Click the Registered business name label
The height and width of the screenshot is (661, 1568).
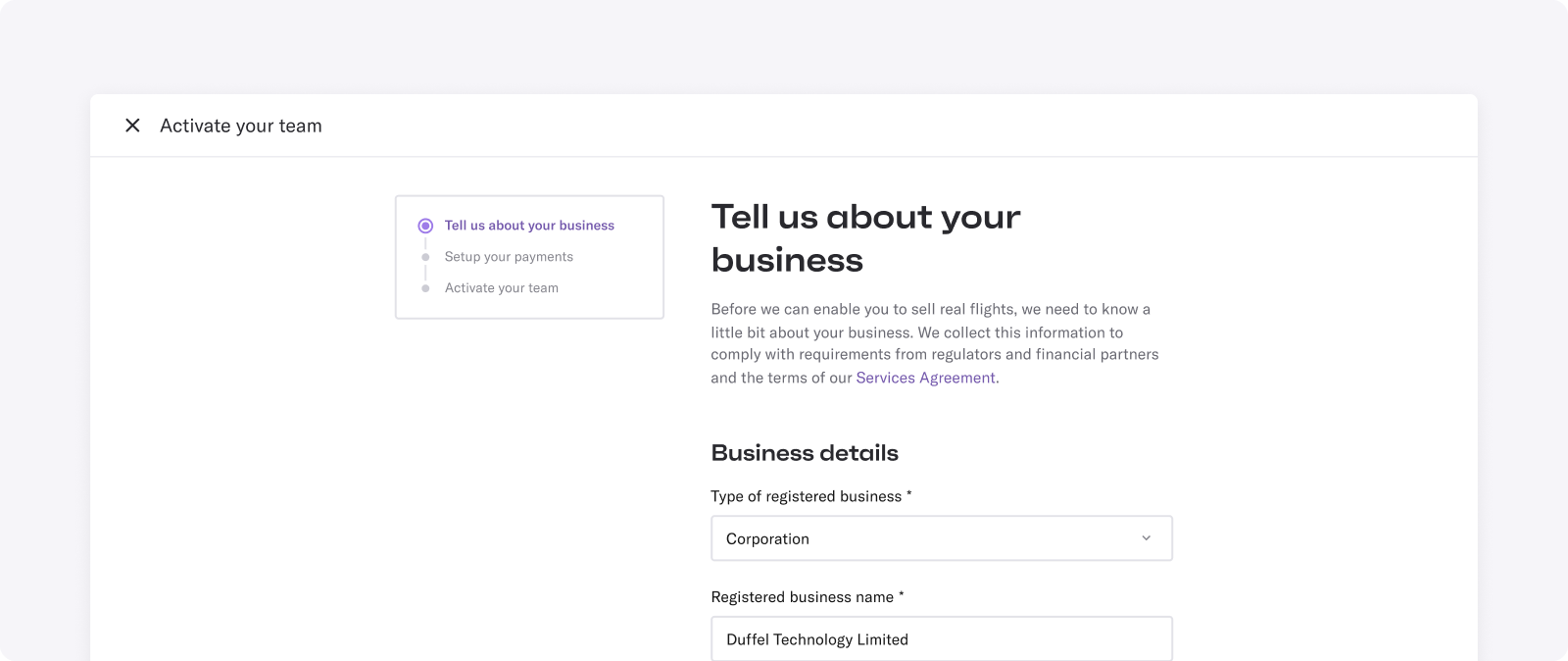click(808, 597)
